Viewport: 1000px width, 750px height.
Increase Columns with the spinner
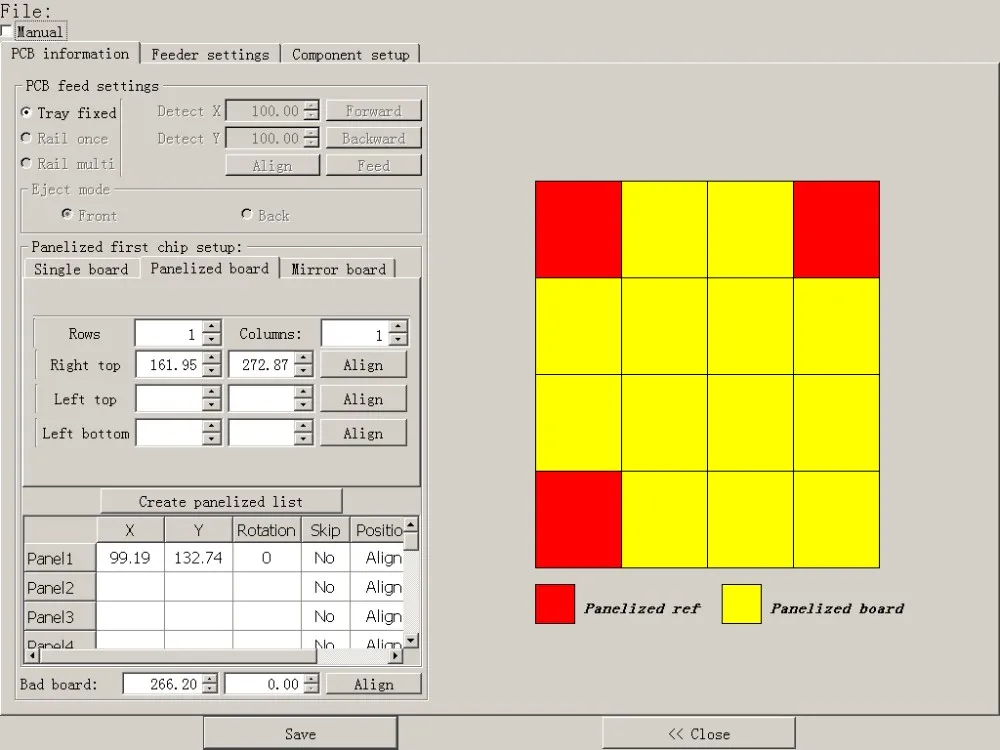[398, 327]
